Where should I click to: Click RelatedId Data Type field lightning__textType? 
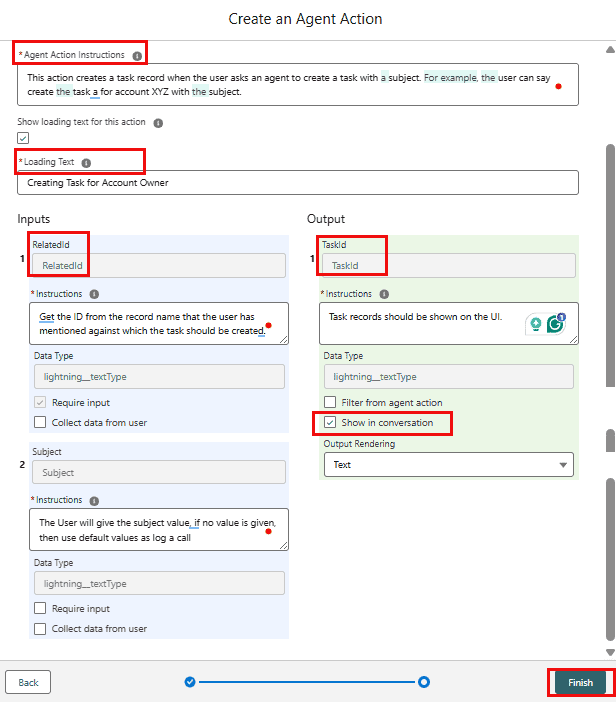click(159, 377)
